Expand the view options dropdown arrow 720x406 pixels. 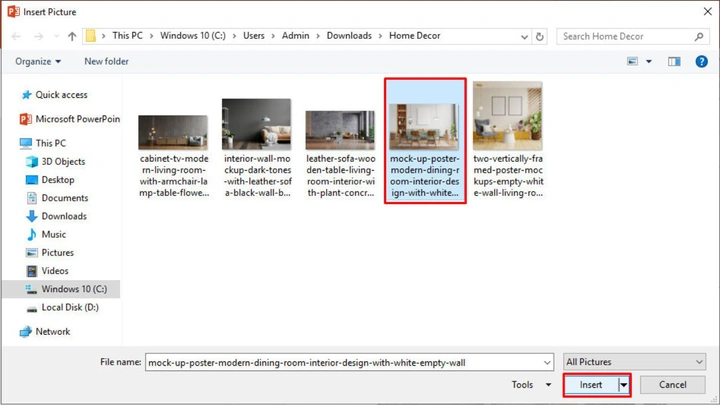click(x=649, y=62)
